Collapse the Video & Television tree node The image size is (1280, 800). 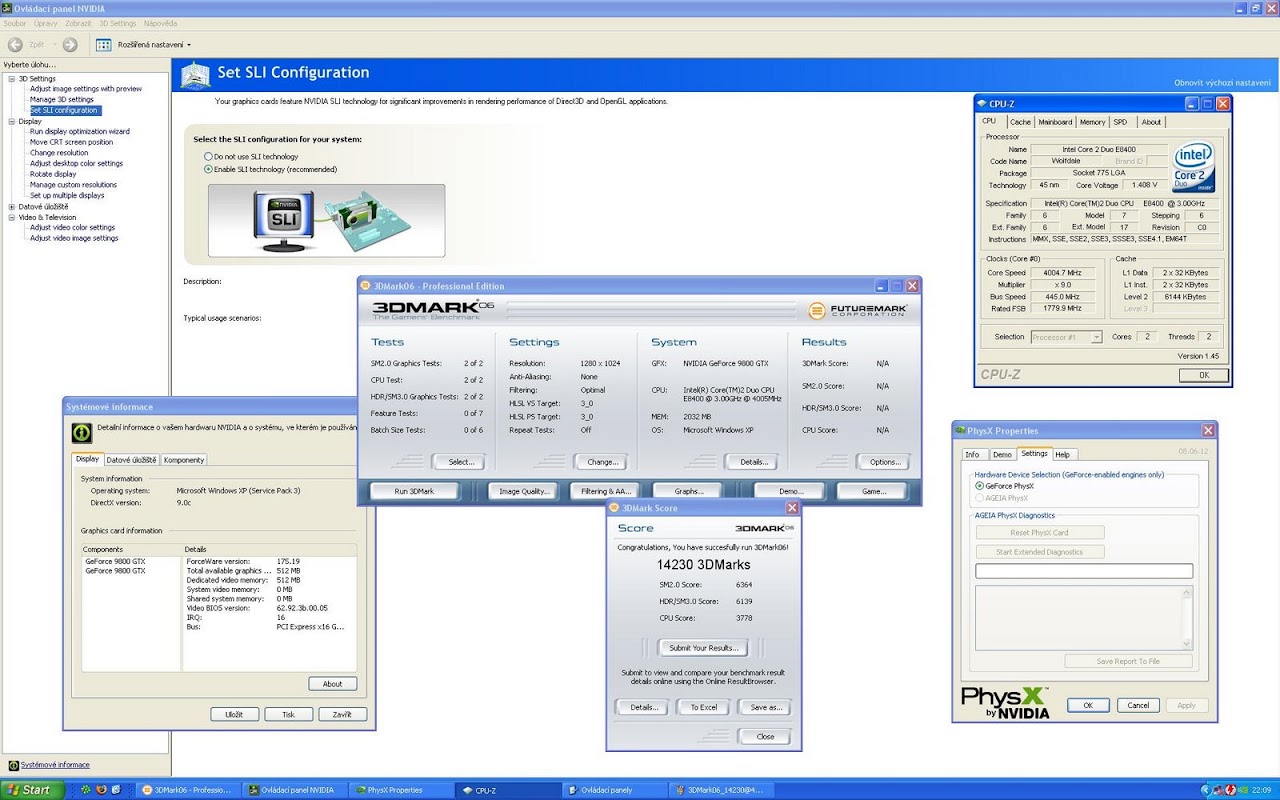pyautogui.click(x=12, y=217)
